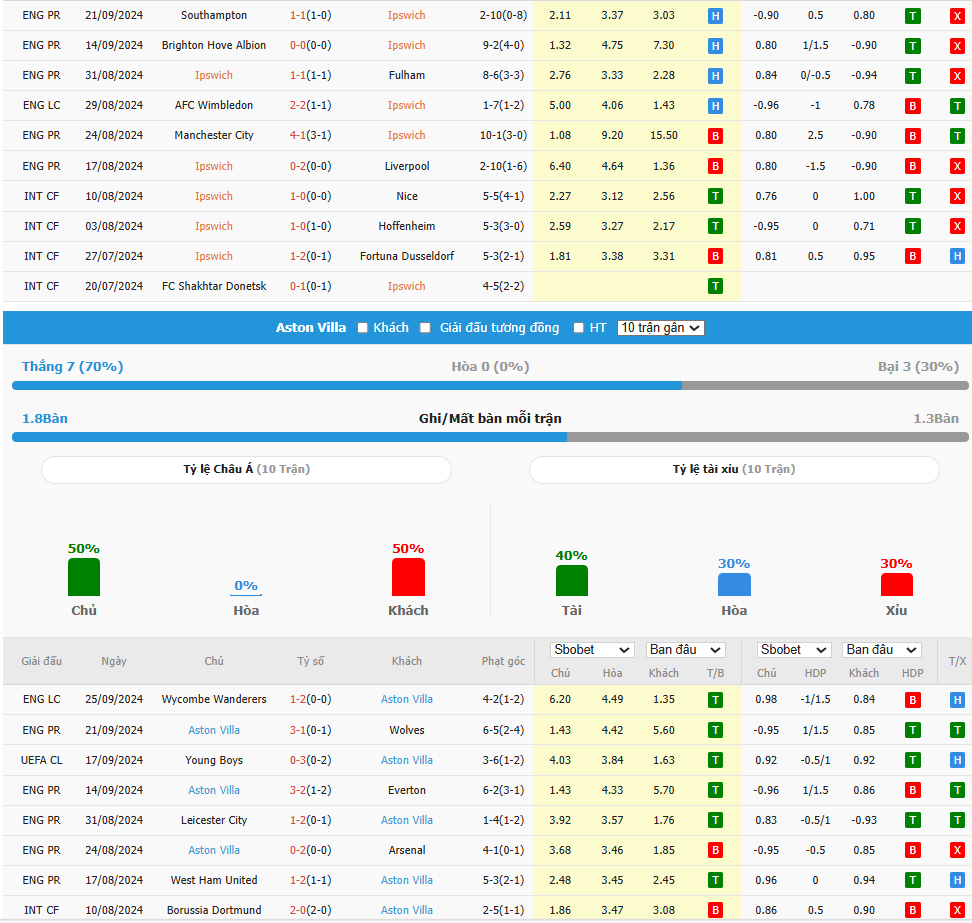Open score 3-2(1-2) for Everton match
This screenshot has width=972, height=923.
tap(311, 790)
